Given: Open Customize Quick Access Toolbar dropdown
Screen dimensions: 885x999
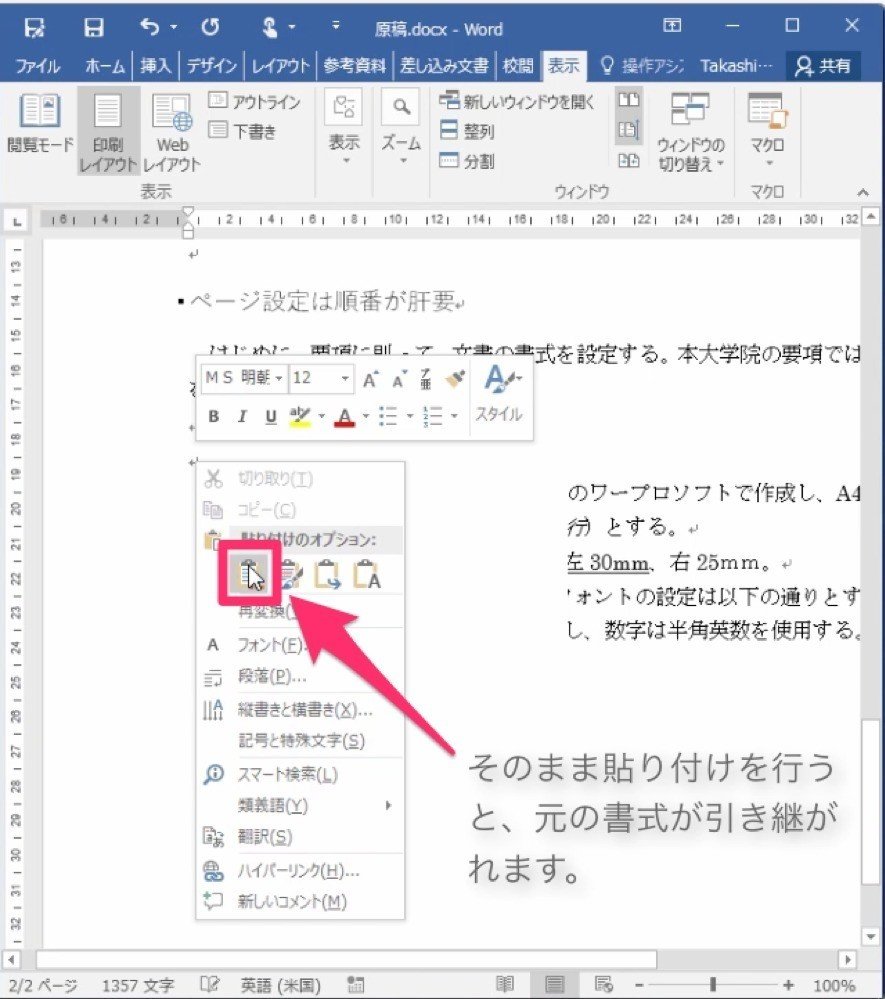Looking at the screenshot, I should (x=335, y=26).
